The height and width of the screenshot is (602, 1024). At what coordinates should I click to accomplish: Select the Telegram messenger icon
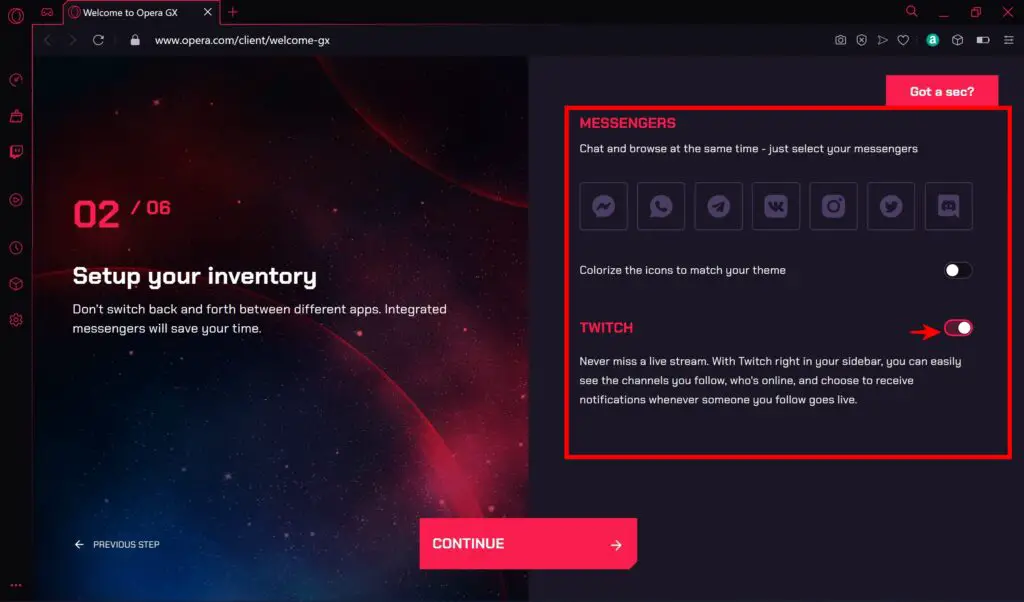point(718,206)
